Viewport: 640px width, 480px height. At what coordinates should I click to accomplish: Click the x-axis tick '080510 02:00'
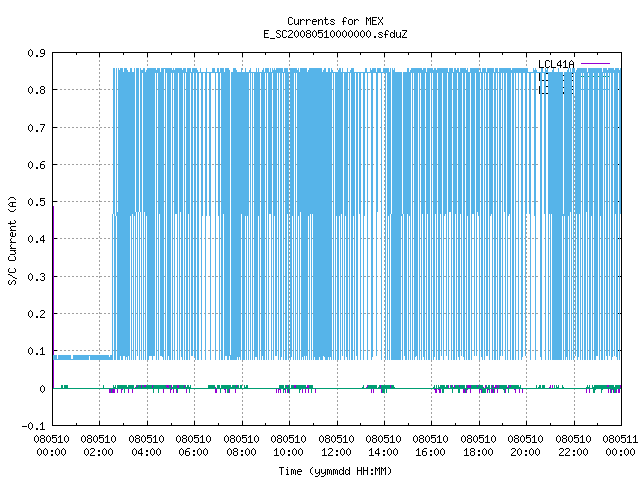pyautogui.click(x=98, y=446)
